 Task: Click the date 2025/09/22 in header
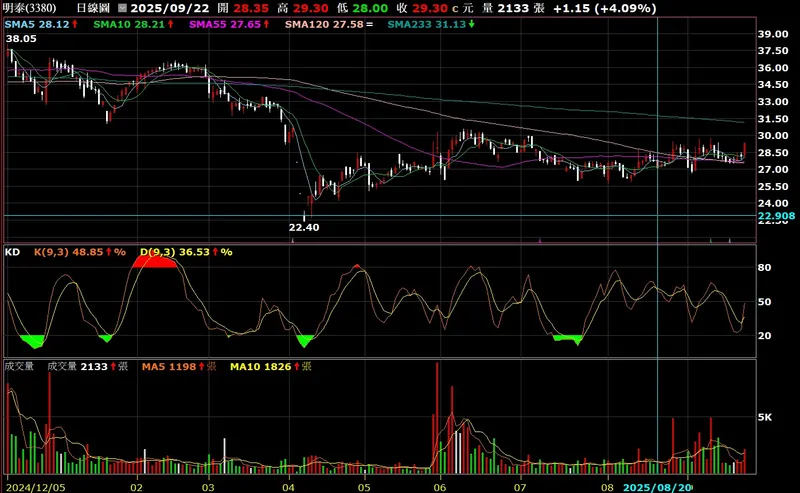pyautogui.click(x=170, y=8)
